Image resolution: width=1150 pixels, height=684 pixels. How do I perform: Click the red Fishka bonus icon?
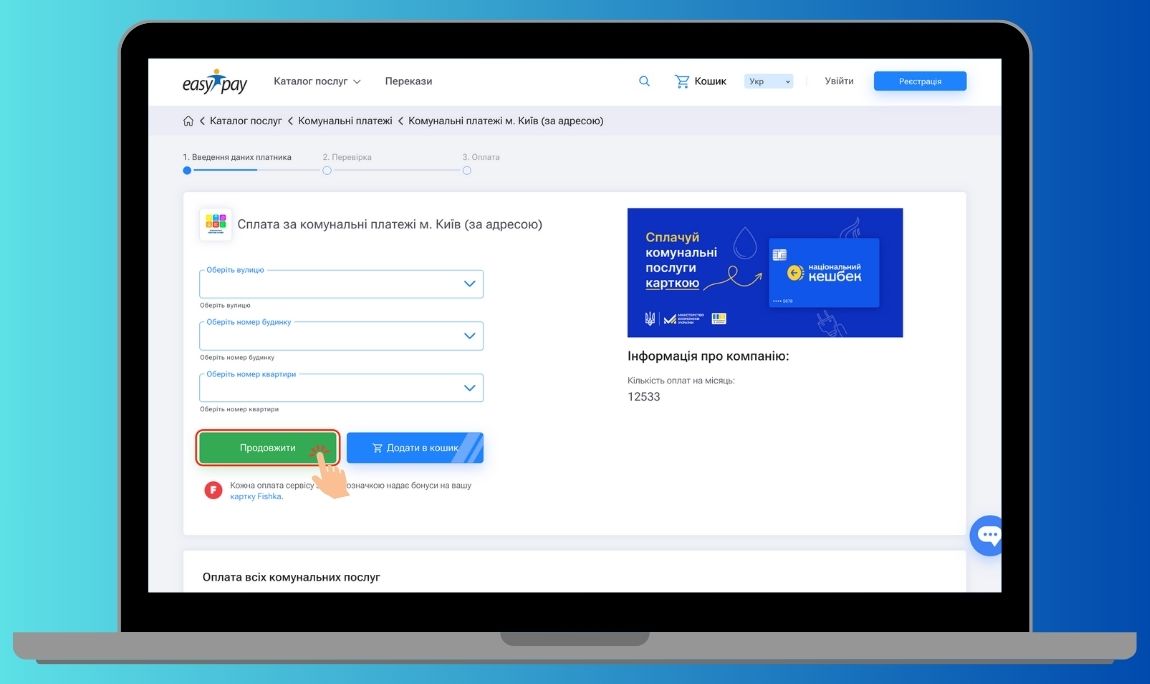[213, 490]
